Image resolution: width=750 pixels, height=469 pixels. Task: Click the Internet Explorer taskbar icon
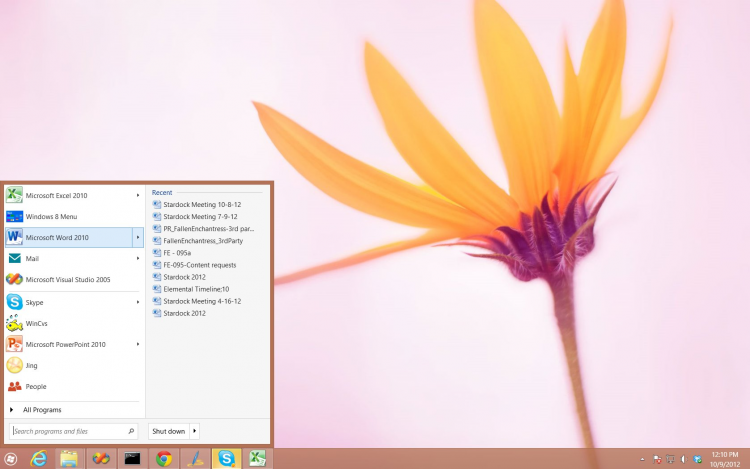point(39,458)
